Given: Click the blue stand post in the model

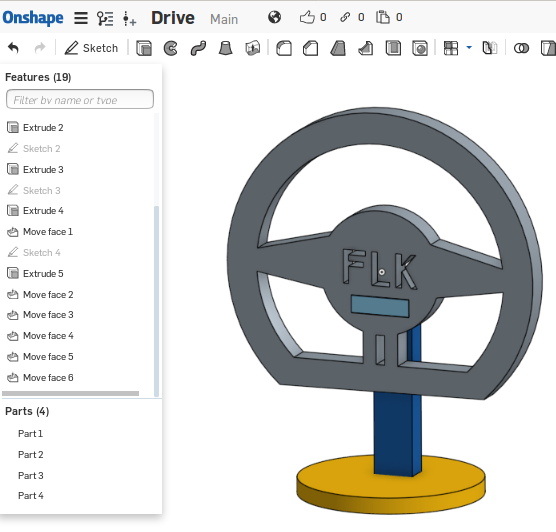Looking at the screenshot, I should tap(394, 433).
